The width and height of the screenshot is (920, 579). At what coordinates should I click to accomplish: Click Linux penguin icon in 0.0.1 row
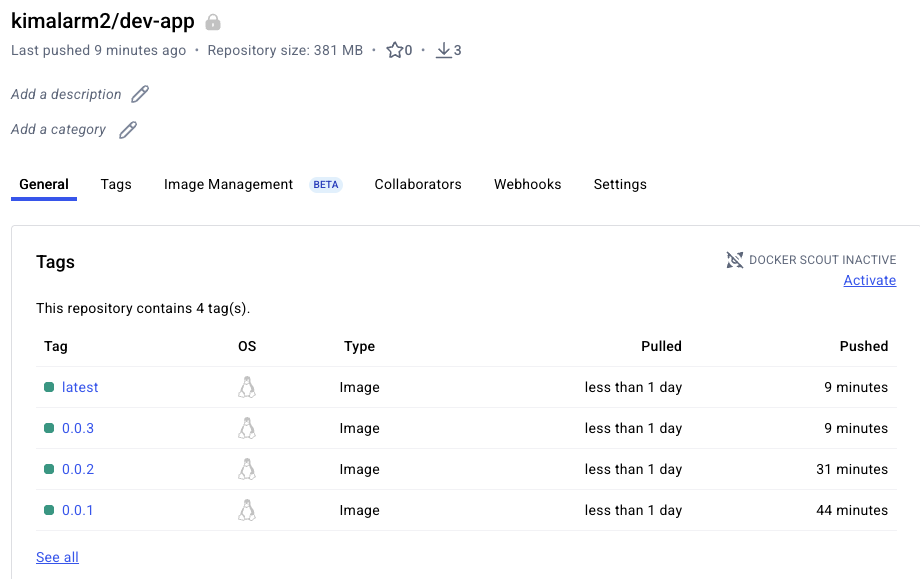[247, 510]
